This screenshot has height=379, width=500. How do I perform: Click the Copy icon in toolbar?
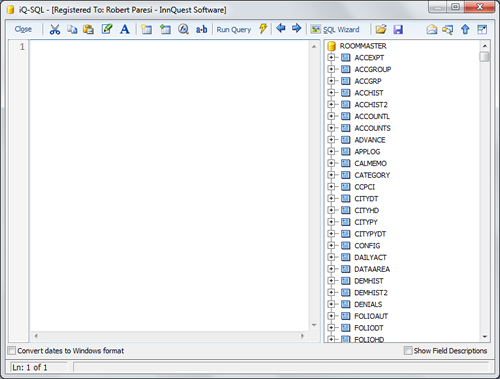point(72,29)
